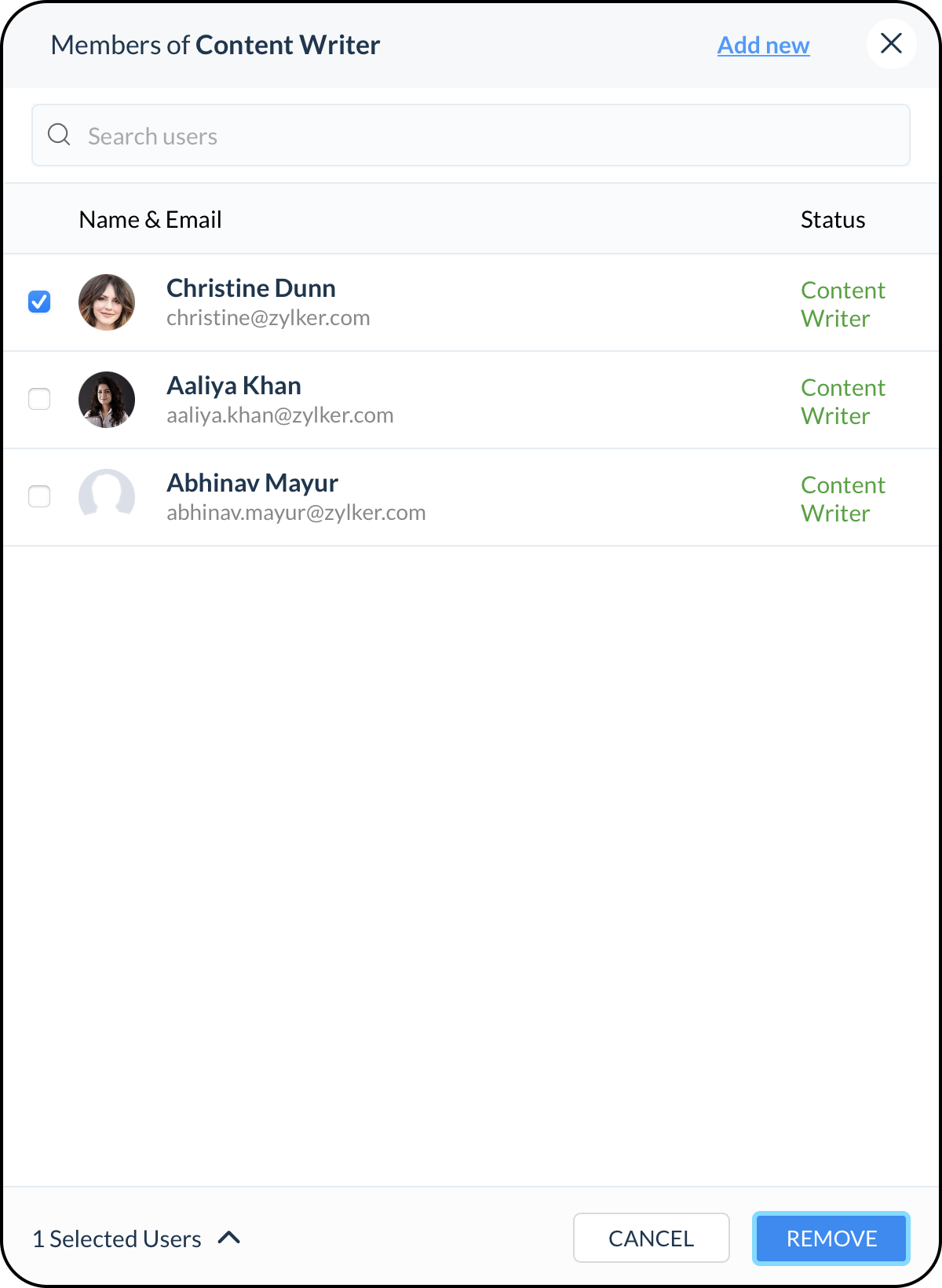Click the CANCEL button
The height and width of the screenshot is (1288, 942).
(x=652, y=1238)
